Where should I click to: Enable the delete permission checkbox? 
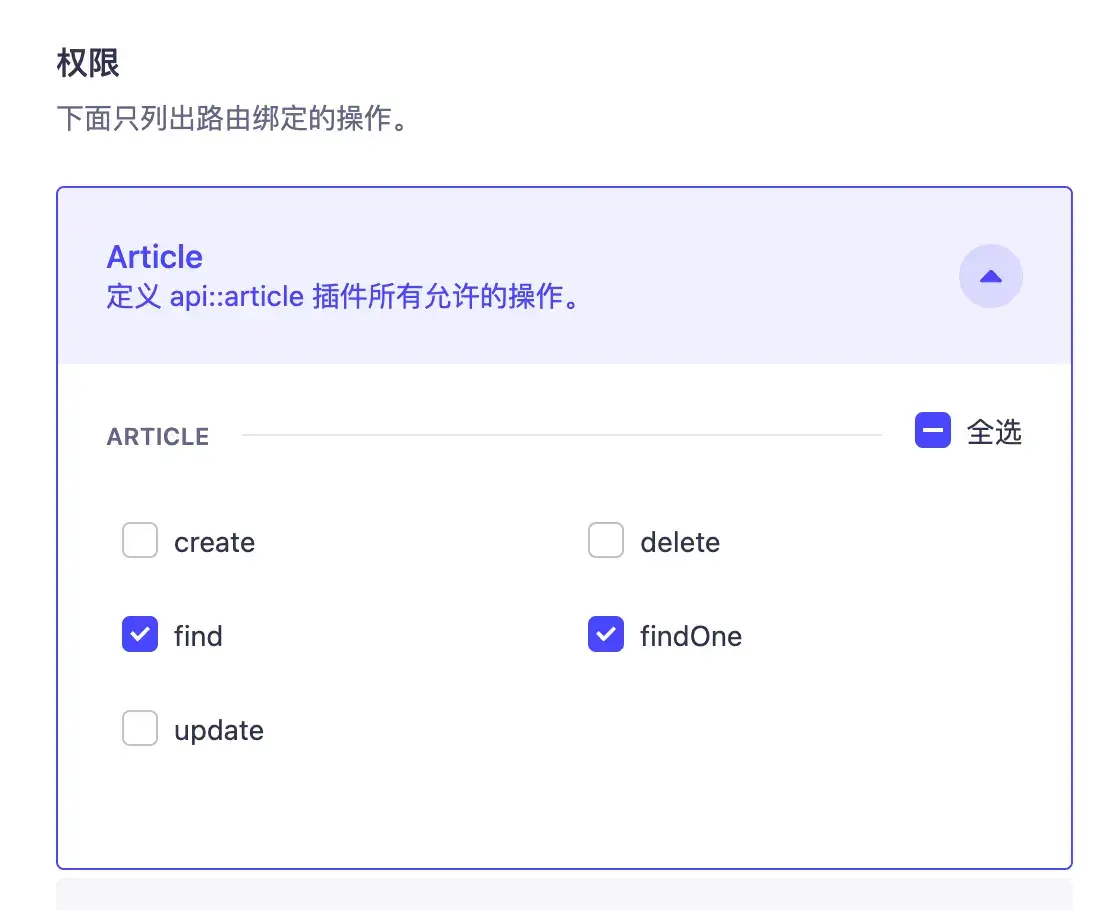(605, 541)
